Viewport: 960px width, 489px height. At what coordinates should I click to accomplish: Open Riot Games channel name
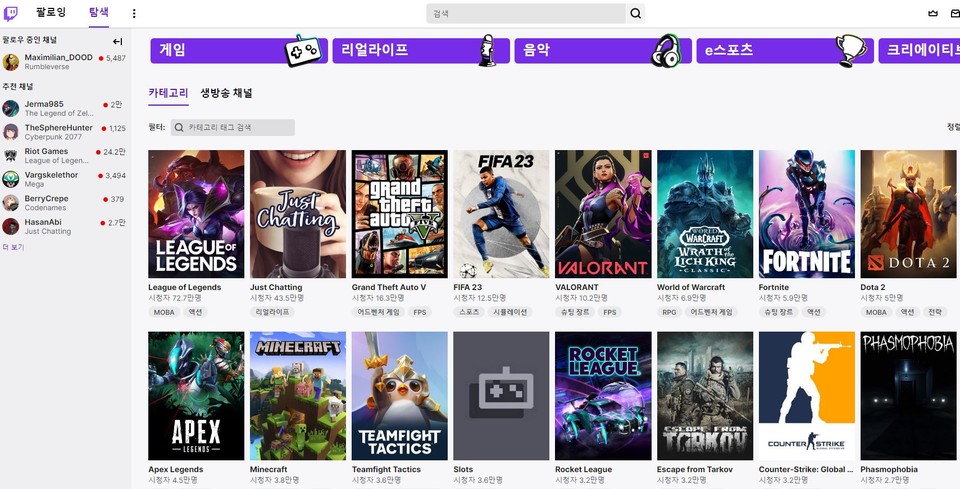[x=47, y=151]
